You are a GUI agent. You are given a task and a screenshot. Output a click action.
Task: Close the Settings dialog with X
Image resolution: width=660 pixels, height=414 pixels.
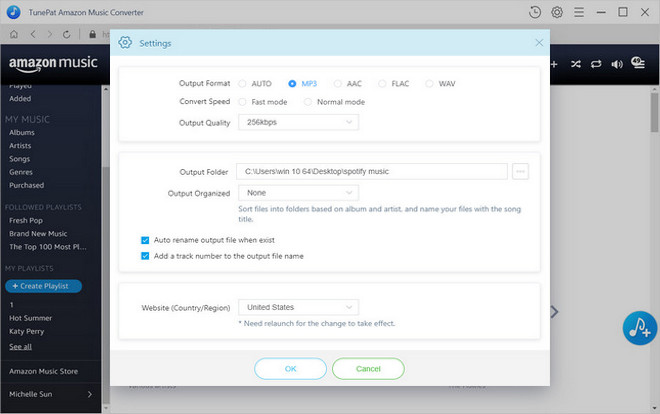539,43
